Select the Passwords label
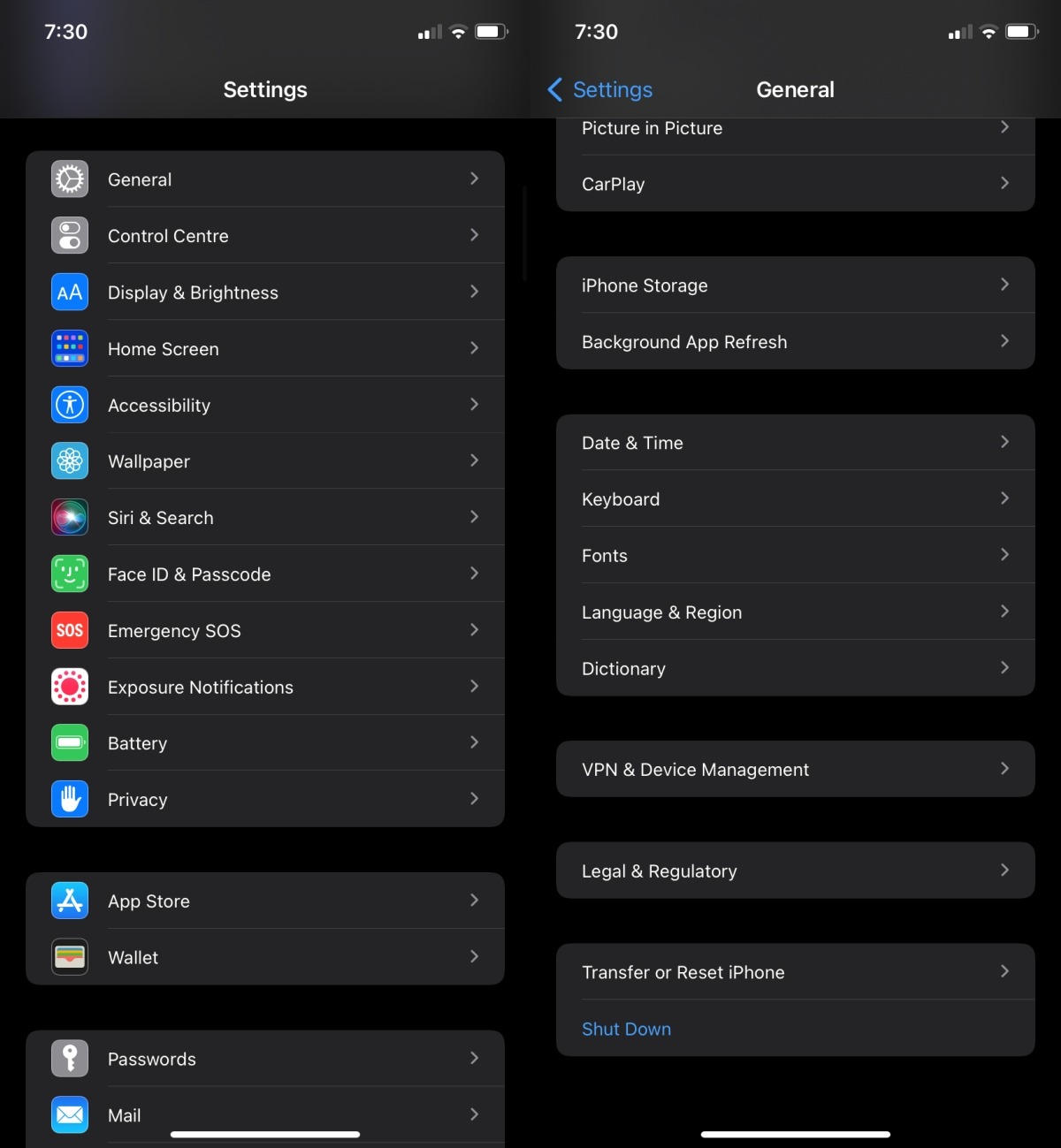The width and height of the screenshot is (1061, 1148). [152, 1059]
